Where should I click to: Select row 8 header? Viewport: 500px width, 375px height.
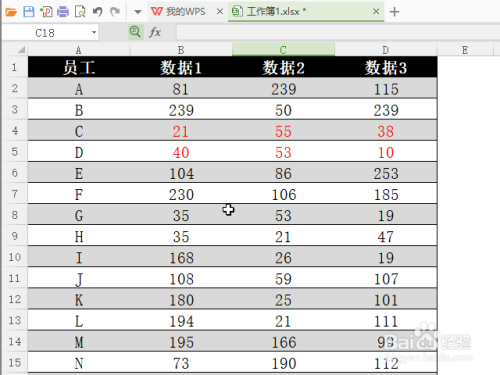click(15, 215)
